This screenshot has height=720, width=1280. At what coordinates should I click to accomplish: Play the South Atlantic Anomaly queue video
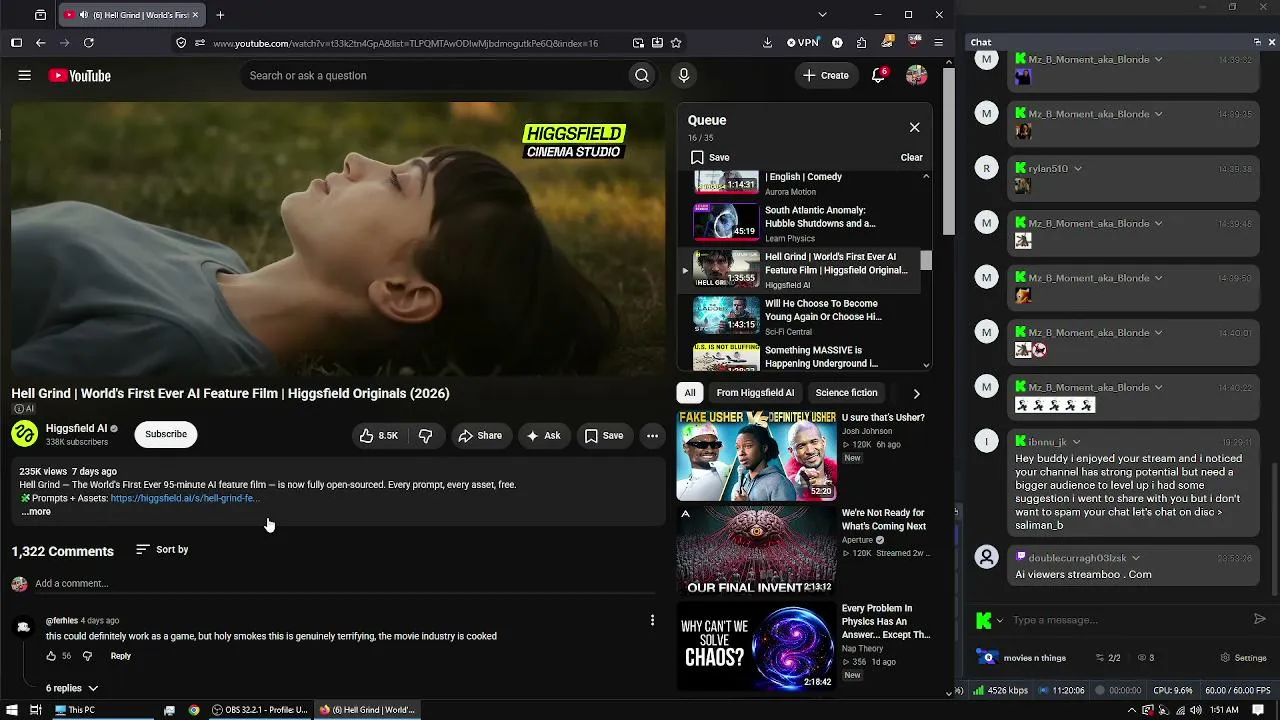tap(800, 223)
